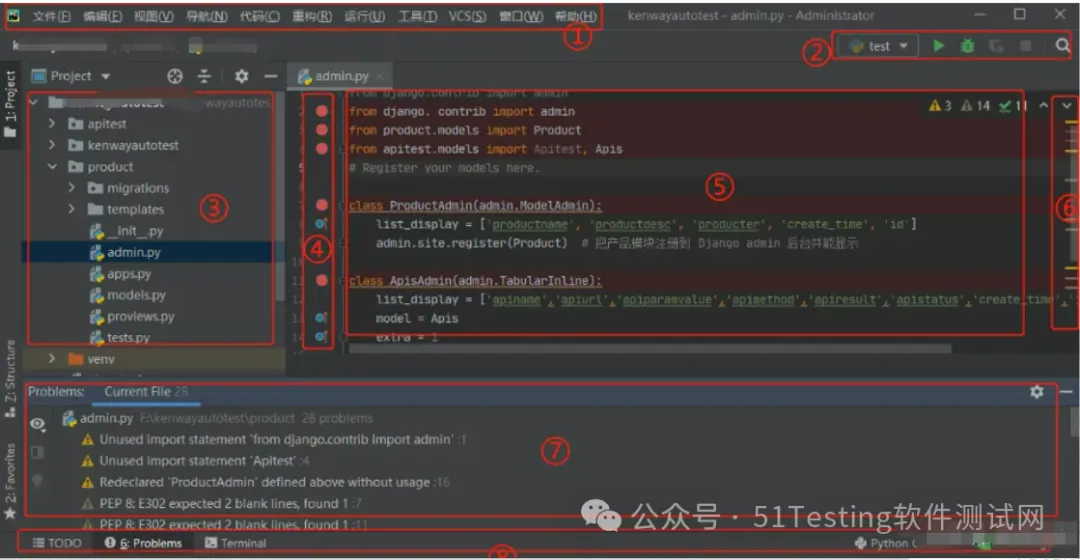
Task: Click the Problems panel vertical scrollbar
Action: click(1074, 422)
